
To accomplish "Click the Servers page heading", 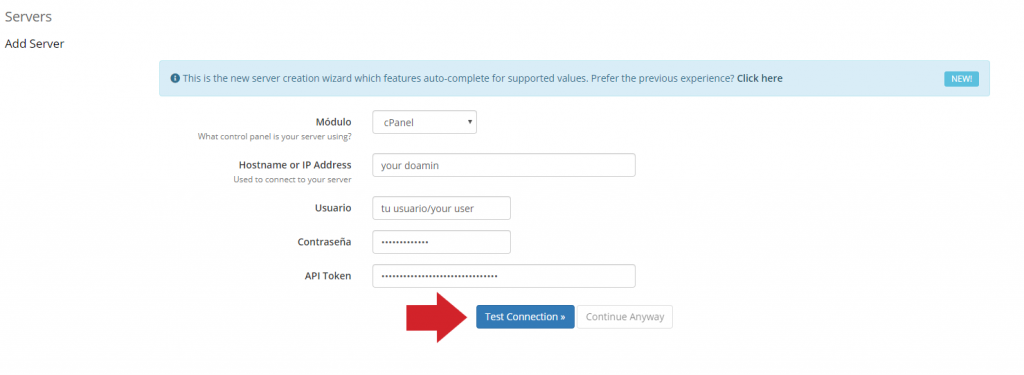I will (28, 16).
